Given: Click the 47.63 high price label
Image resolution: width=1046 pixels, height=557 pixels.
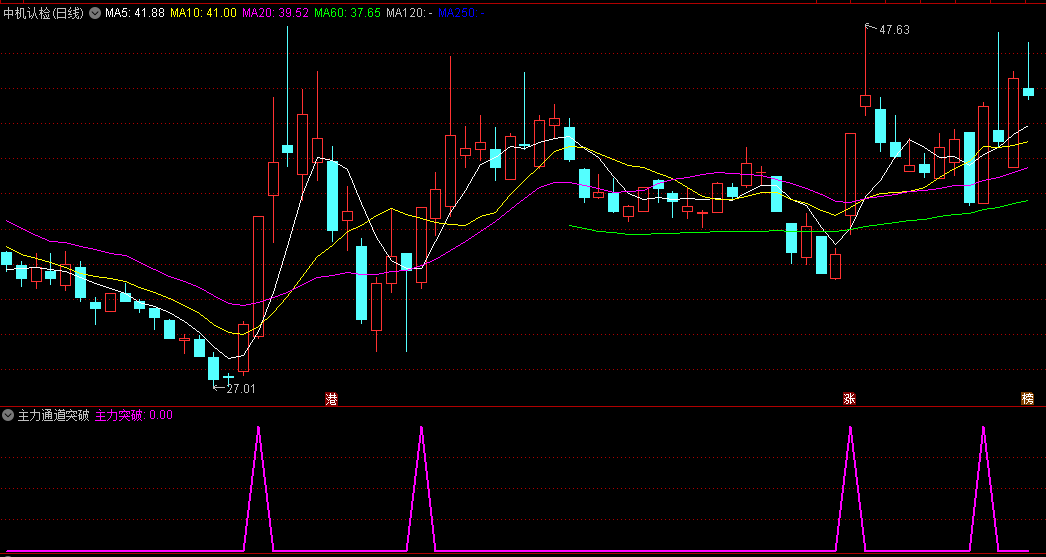Looking at the screenshot, I should point(894,29).
